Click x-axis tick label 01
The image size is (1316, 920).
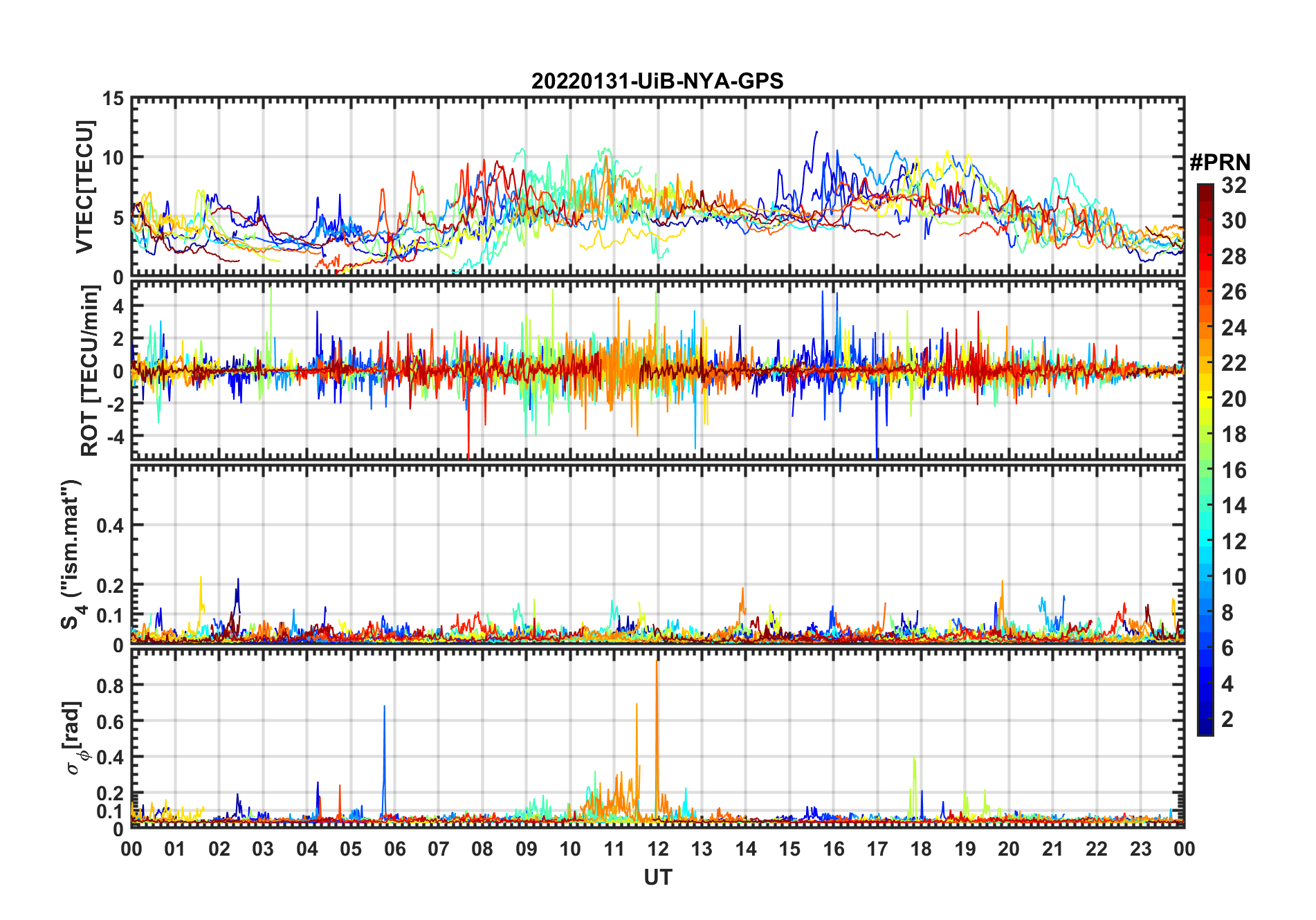point(175,849)
